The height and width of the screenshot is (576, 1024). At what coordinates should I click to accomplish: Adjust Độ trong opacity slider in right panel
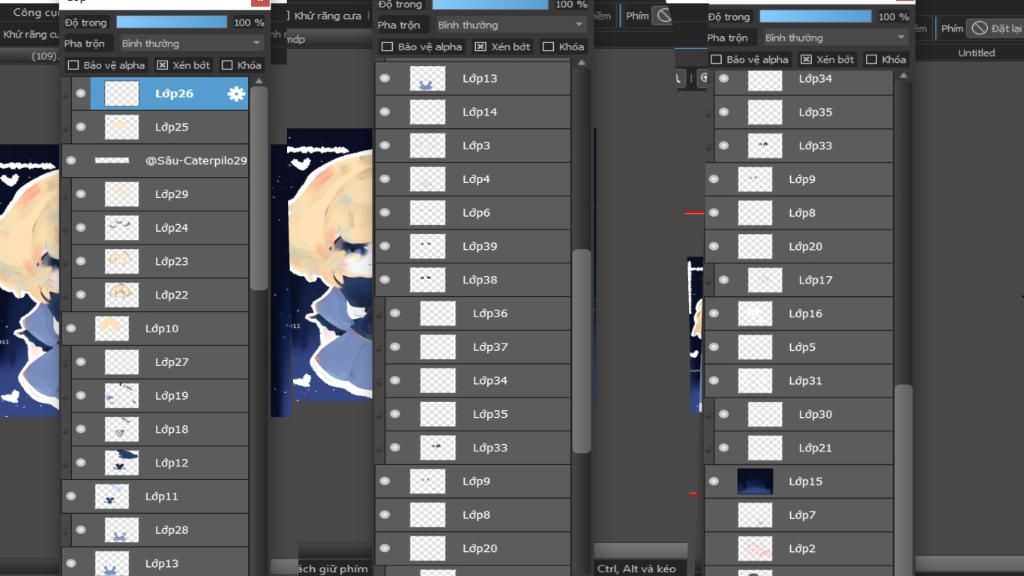(x=816, y=16)
